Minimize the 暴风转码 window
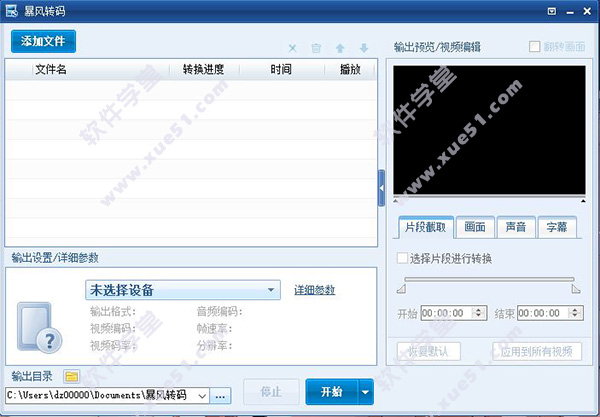 (x=570, y=12)
